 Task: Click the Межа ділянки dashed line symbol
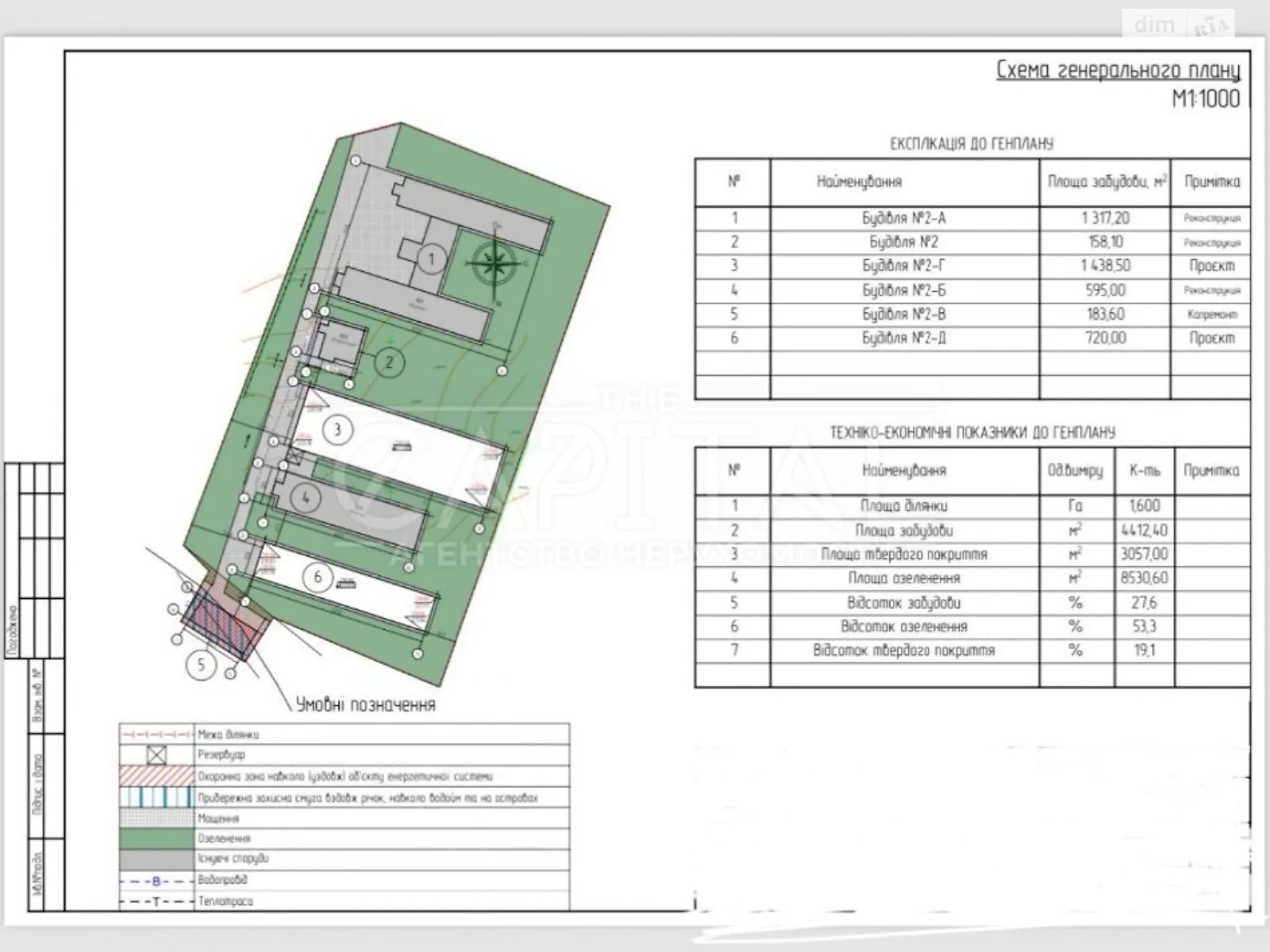156,735
